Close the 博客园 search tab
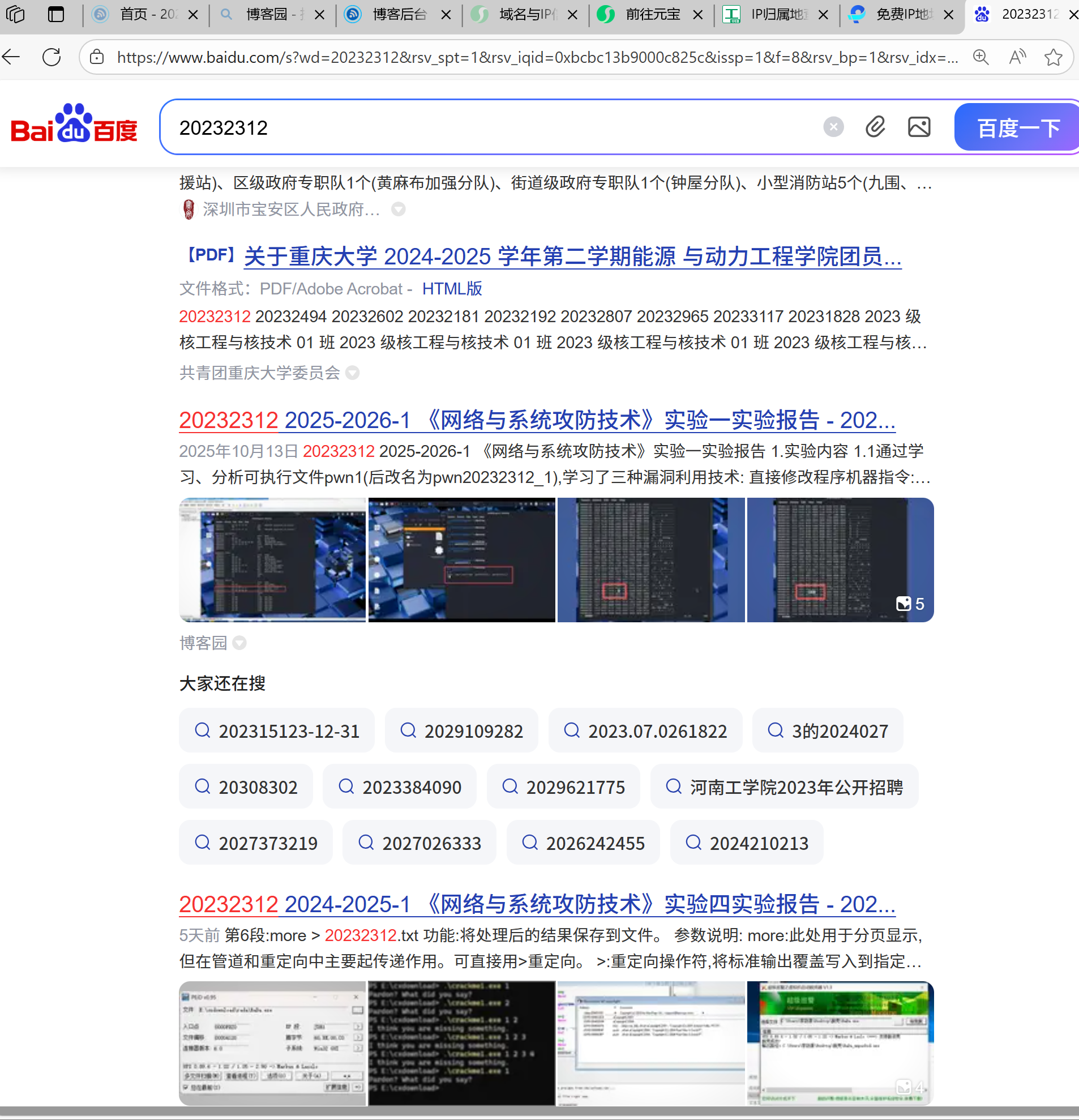 (320, 15)
